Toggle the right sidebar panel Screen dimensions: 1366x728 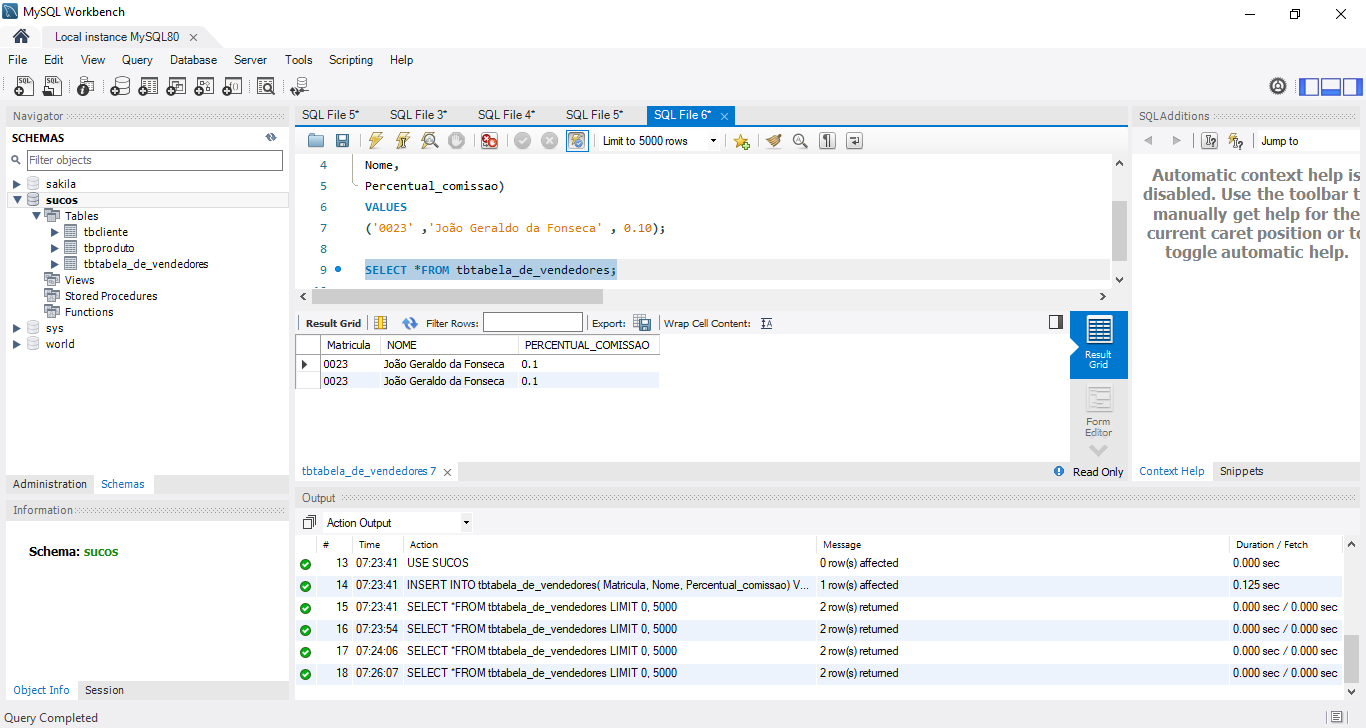pyautogui.click(x=1351, y=87)
